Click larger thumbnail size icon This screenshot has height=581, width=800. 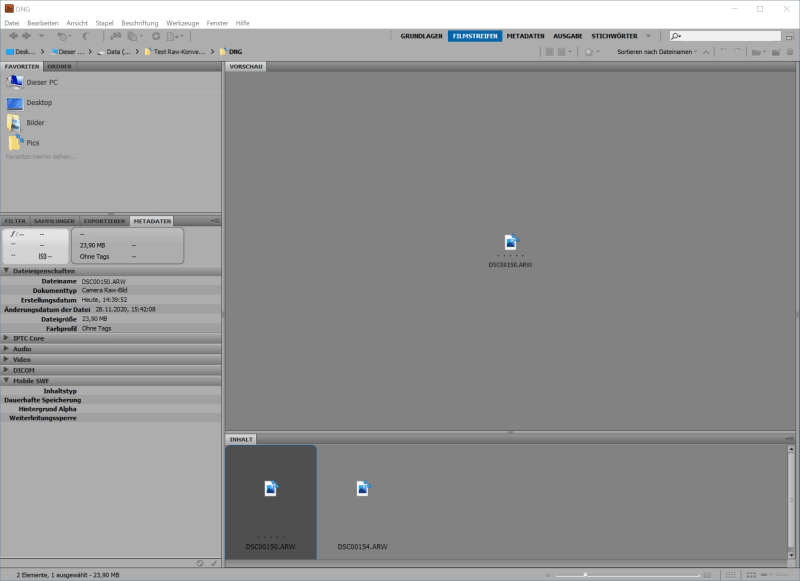(707, 575)
